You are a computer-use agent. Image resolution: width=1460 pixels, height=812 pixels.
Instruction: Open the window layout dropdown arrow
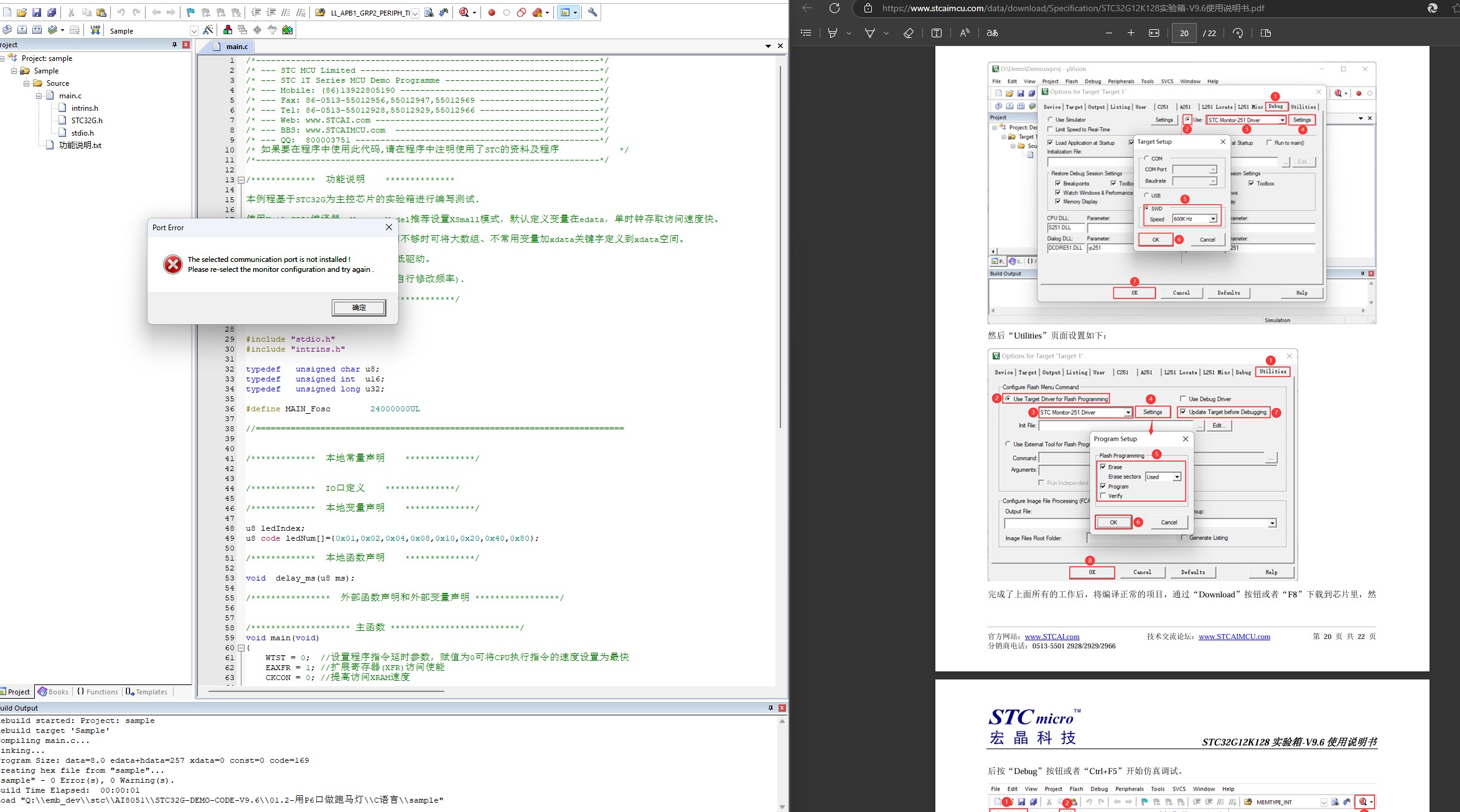point(575,12)
